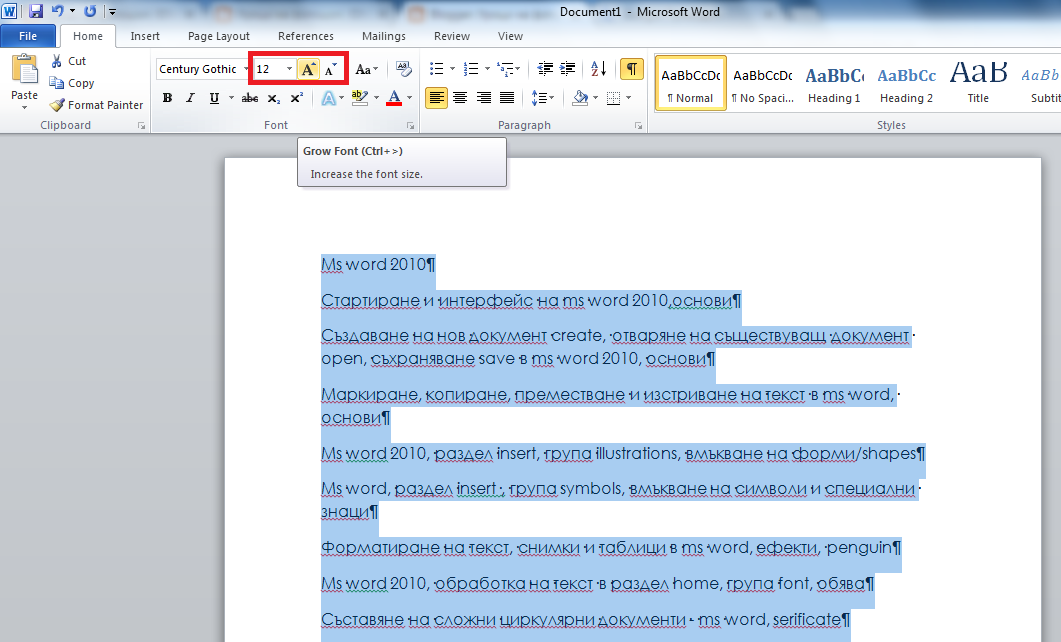This screenshot has width=1061, height=642.
Task: Click the Text Effects glowing A icon
Action: [328, 99]
